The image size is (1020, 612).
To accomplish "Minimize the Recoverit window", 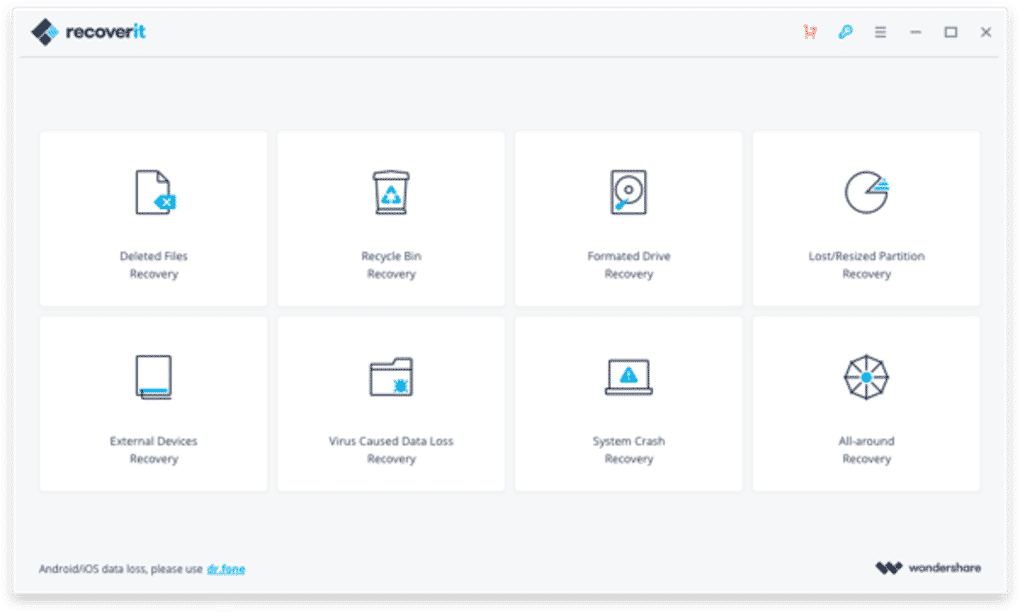I will tap(915, 32).
